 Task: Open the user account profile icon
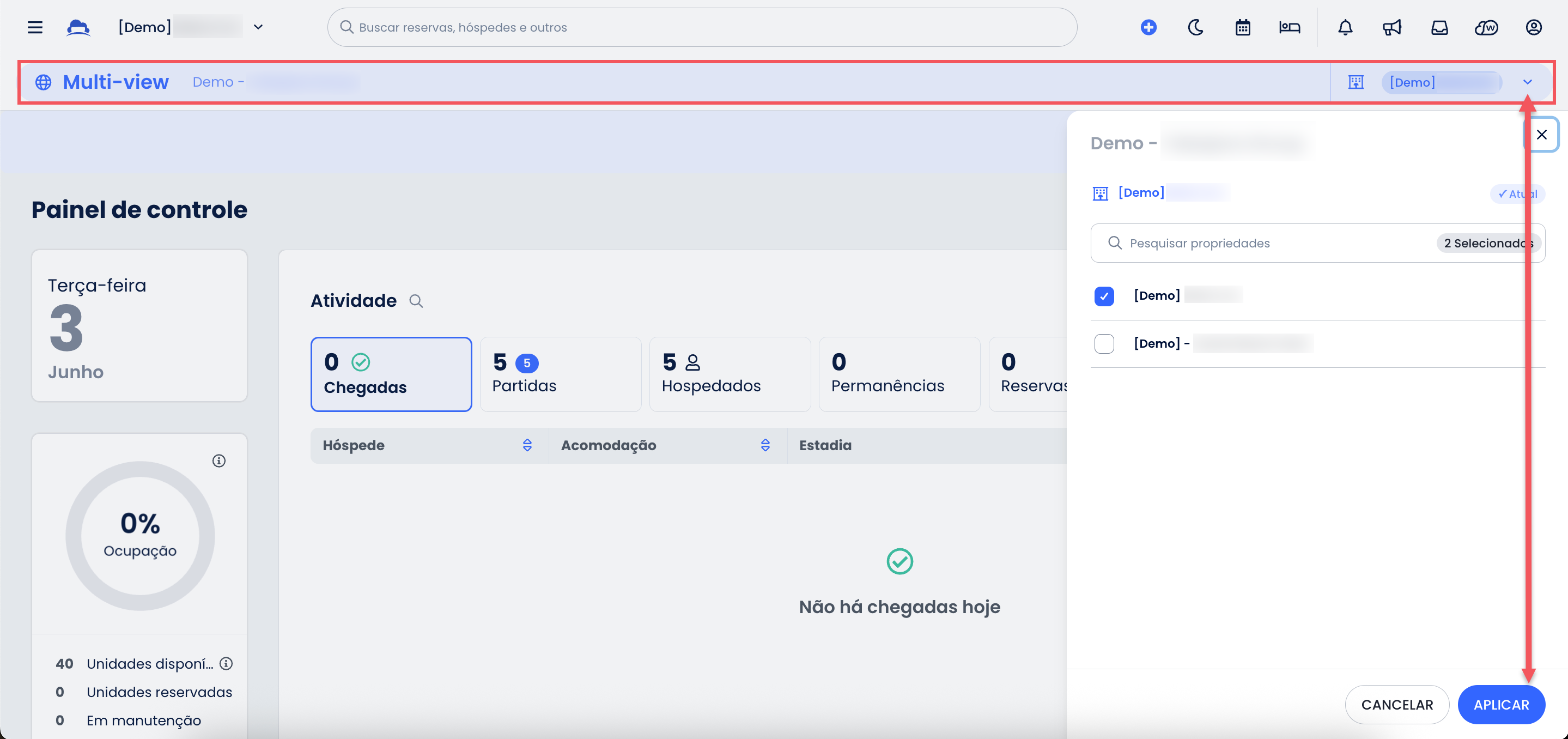click(x=1533, y=27)
